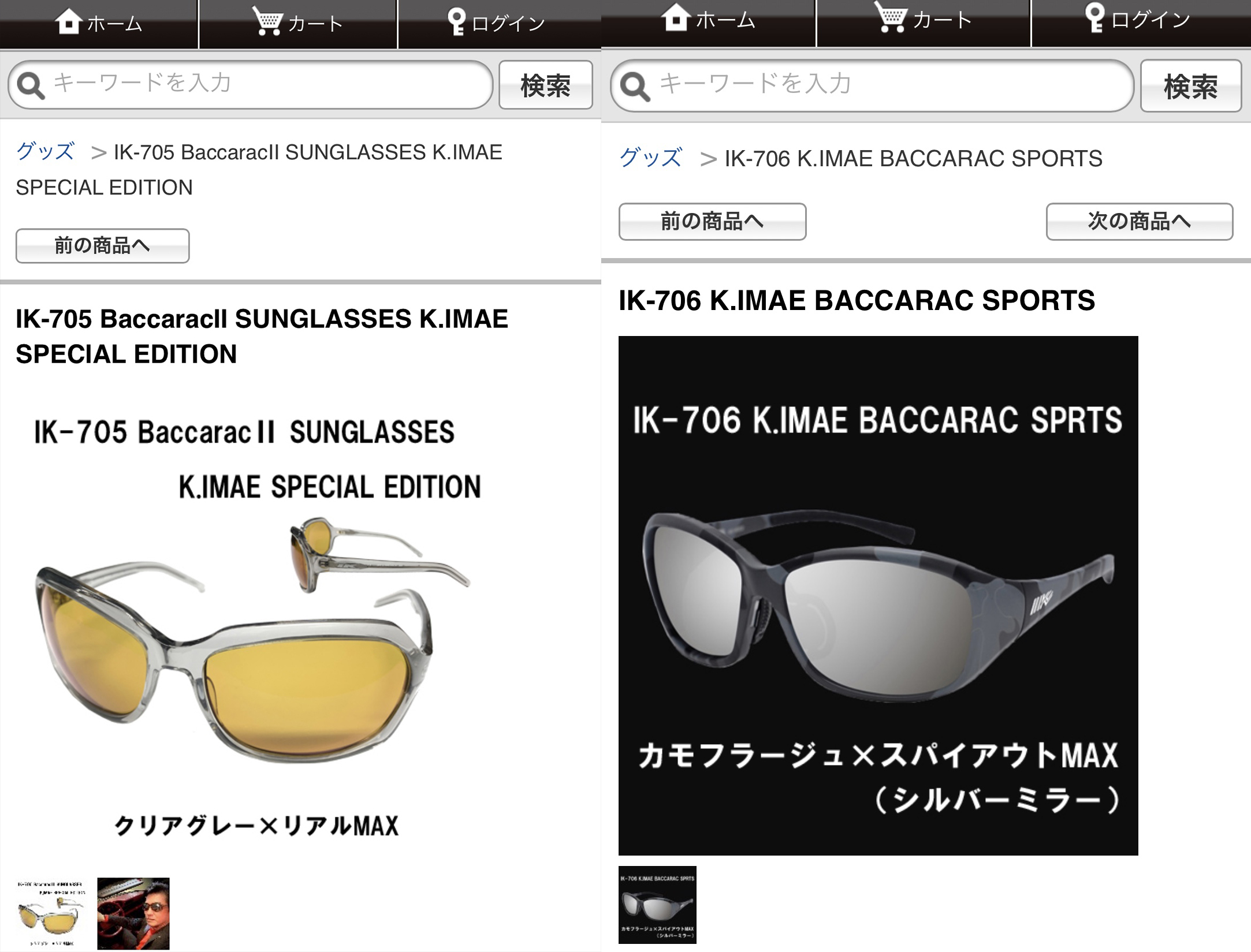
Task: Go to next product with 次の商品へ
Action: click(x=1139, y=221)
